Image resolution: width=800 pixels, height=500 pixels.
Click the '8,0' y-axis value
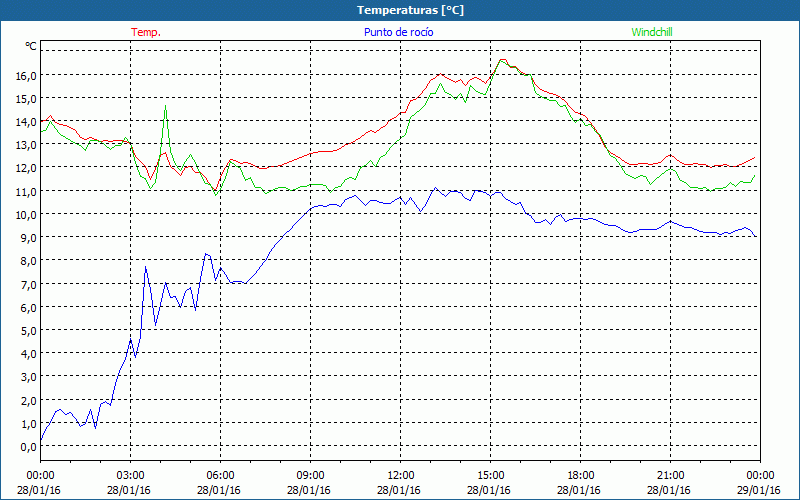point(29,261)
